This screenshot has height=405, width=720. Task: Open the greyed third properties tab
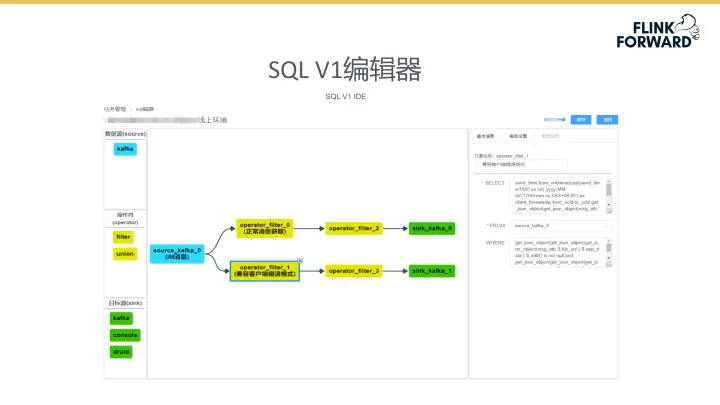(550, 136)
